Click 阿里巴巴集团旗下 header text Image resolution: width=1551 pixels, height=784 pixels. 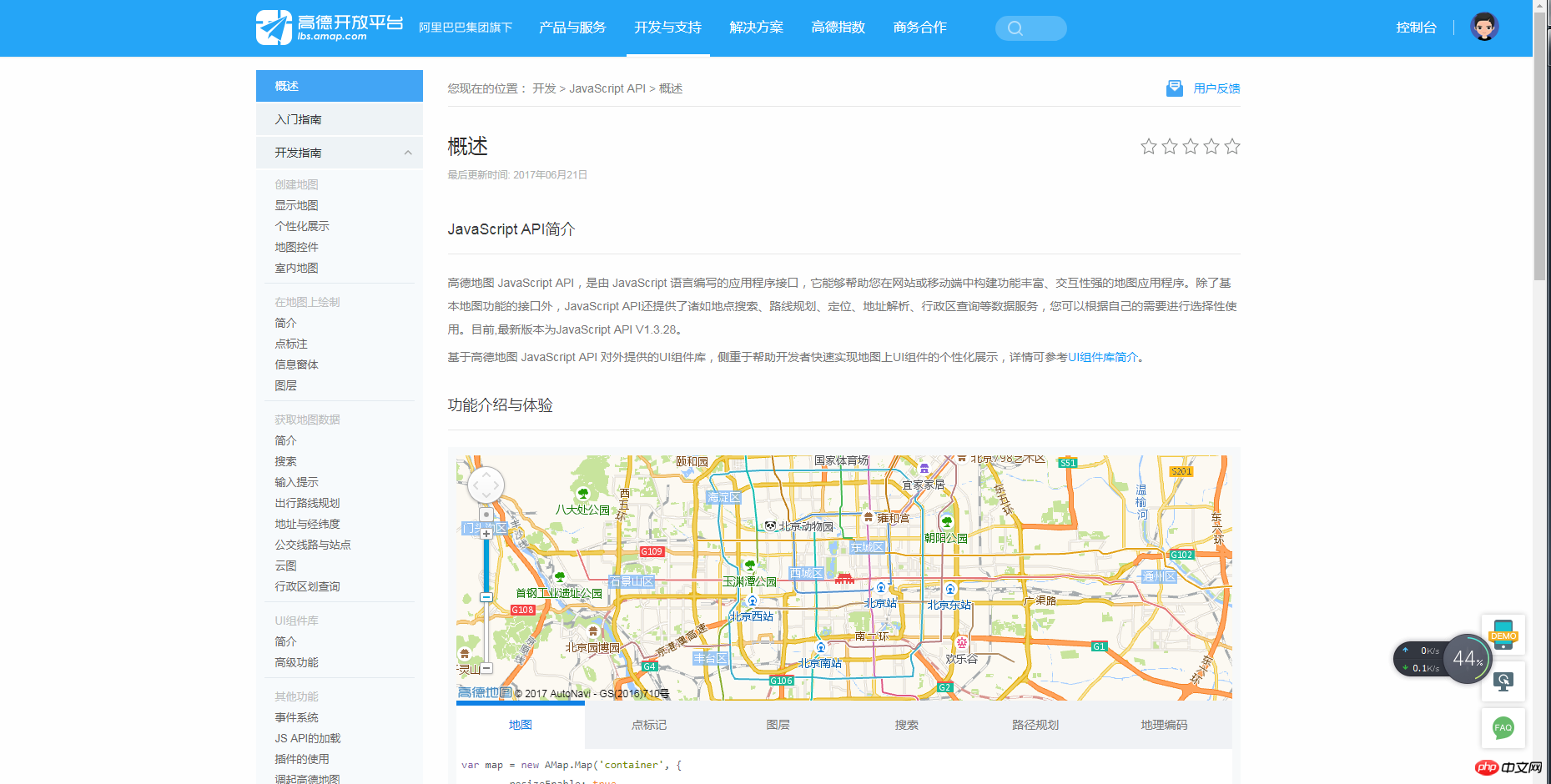click(x=466, y=28)
